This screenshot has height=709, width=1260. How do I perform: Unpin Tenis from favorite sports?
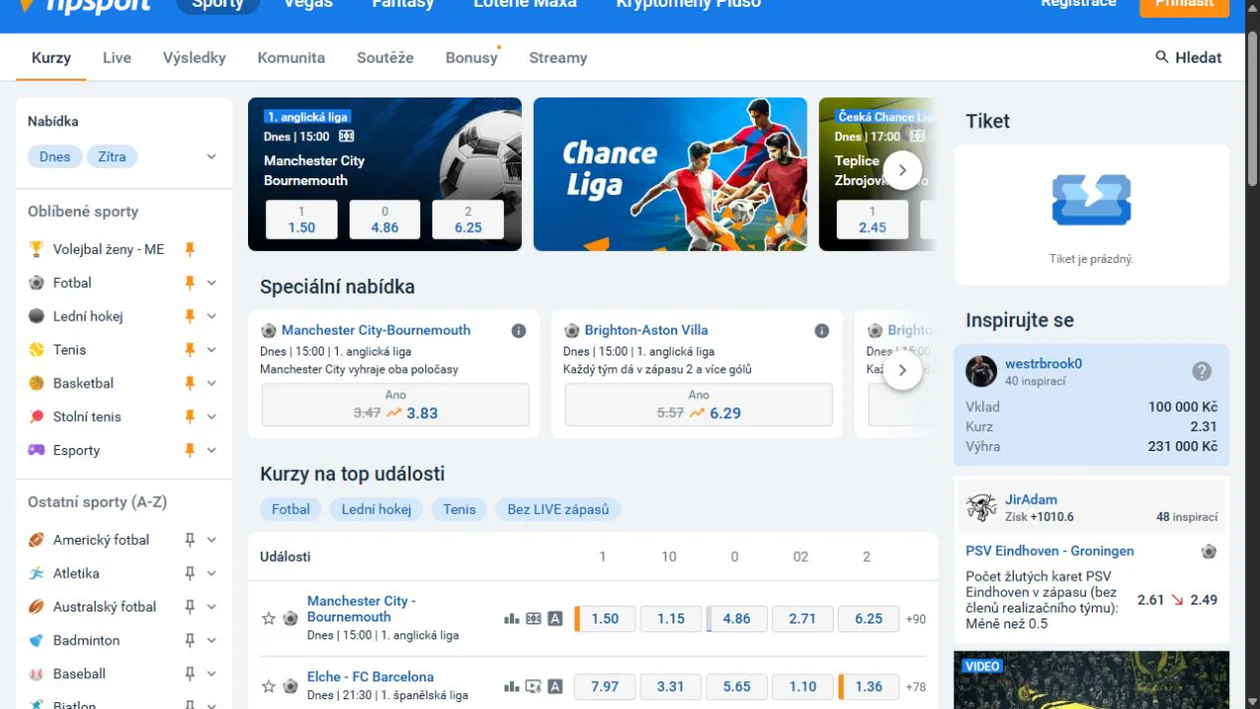pos(189,350)
